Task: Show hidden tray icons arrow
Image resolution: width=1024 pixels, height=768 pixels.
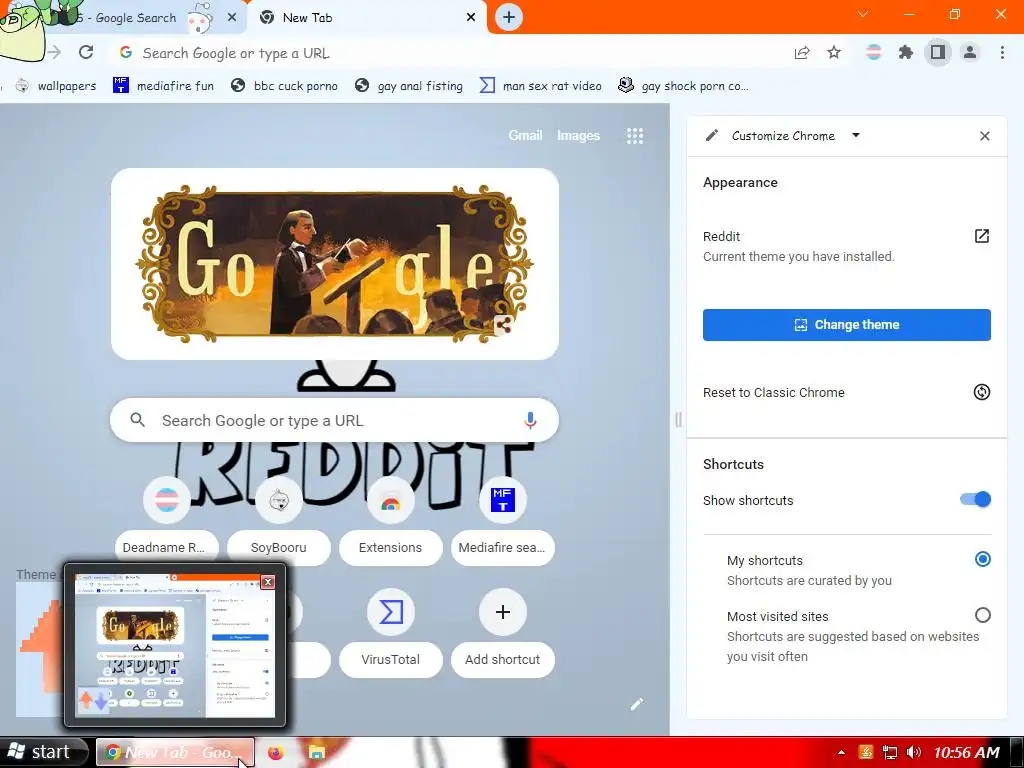Action: pos(841,752)
